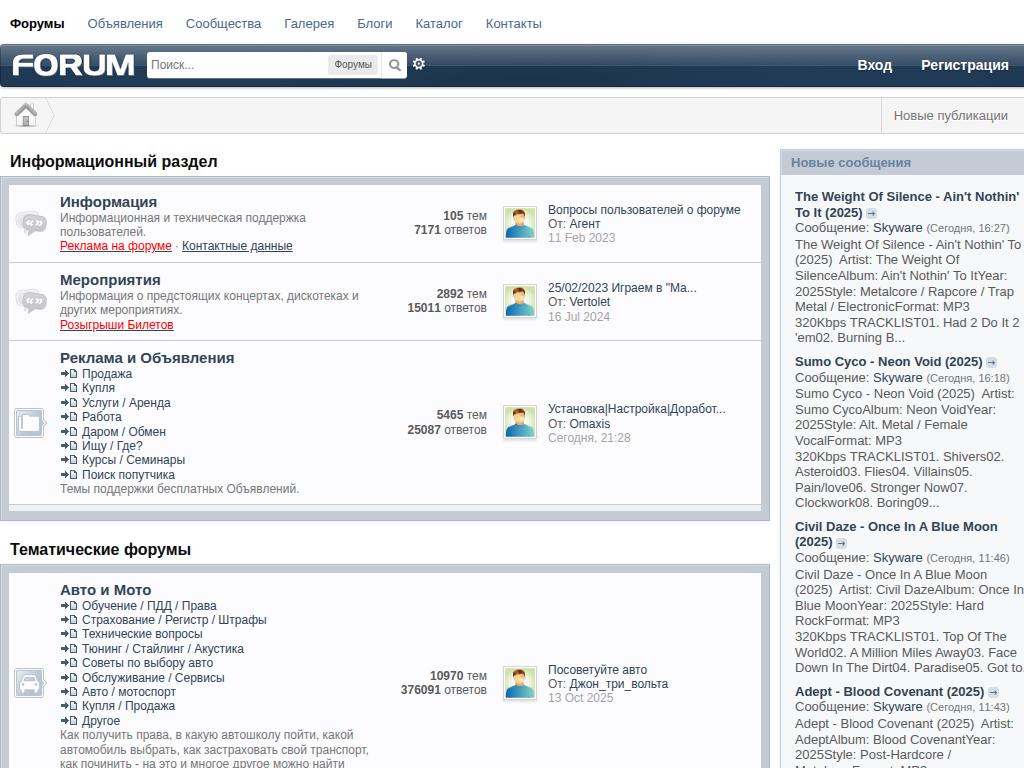
Task: Open advanced search gear icon
Action: tap(419, 64)
